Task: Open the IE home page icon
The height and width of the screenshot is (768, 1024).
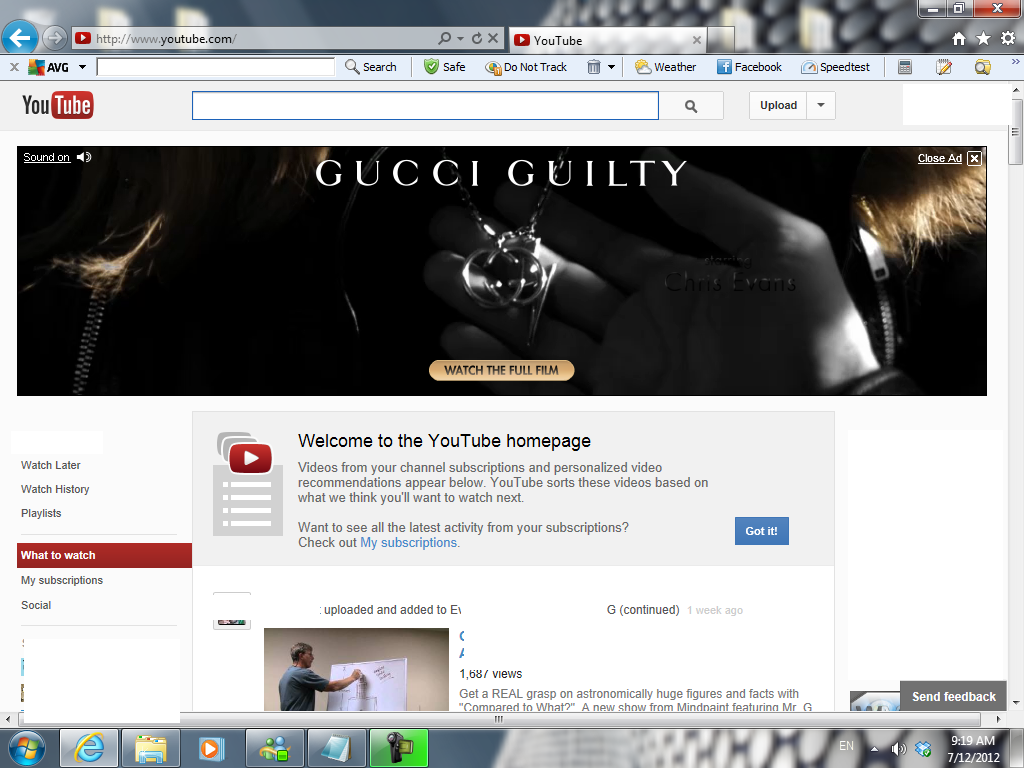Action: (959, 39)
